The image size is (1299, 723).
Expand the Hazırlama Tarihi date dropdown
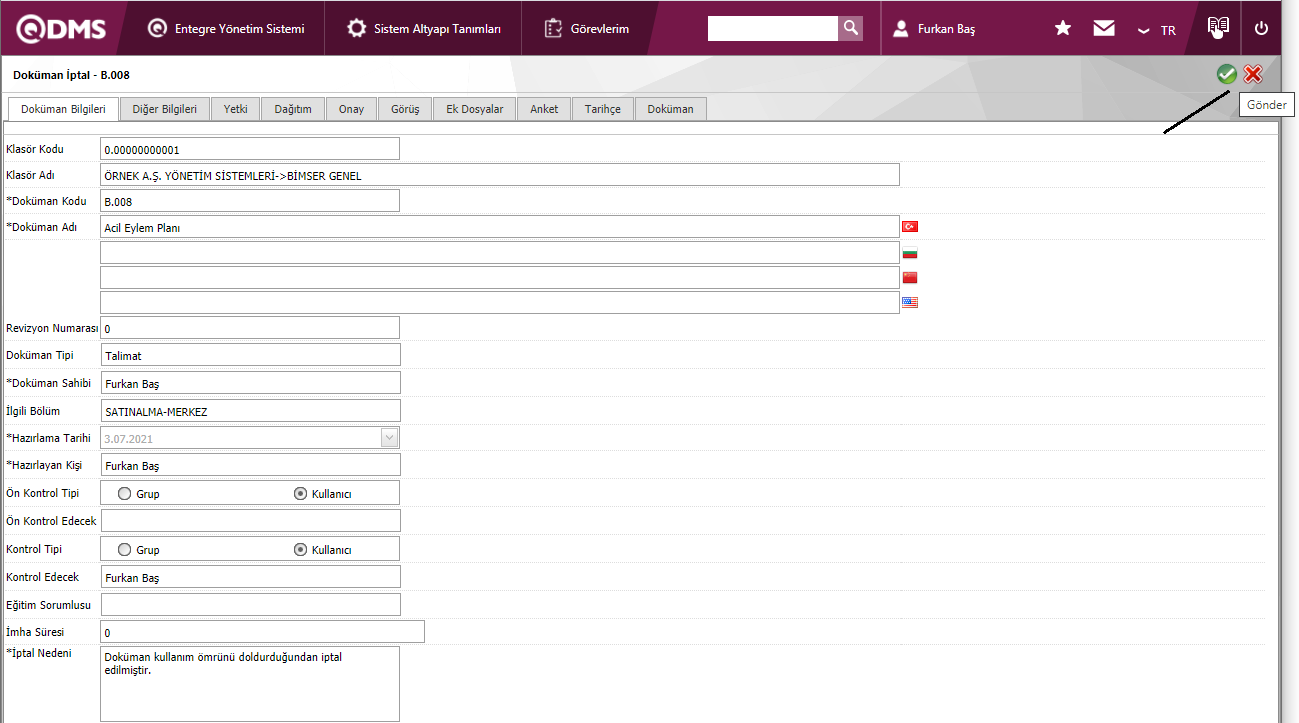click(x=389, y=437)
